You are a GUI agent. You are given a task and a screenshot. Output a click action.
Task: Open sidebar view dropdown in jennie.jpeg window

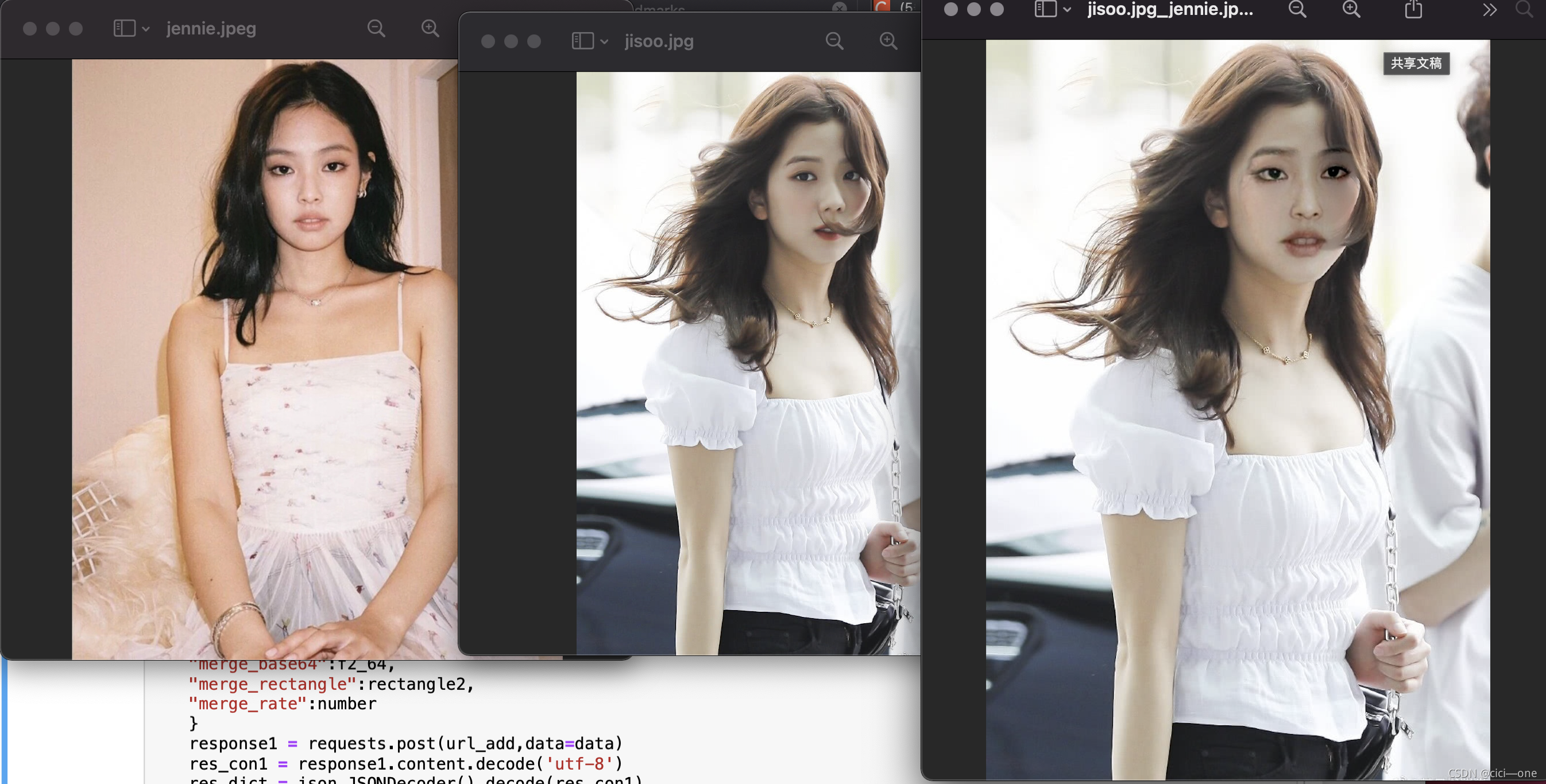tap(146, 29)
